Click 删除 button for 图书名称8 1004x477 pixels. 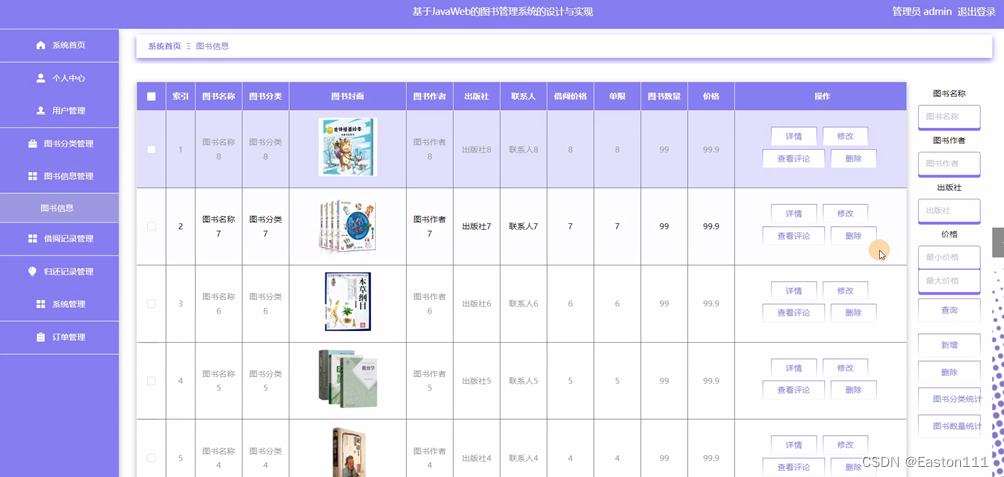854,159
